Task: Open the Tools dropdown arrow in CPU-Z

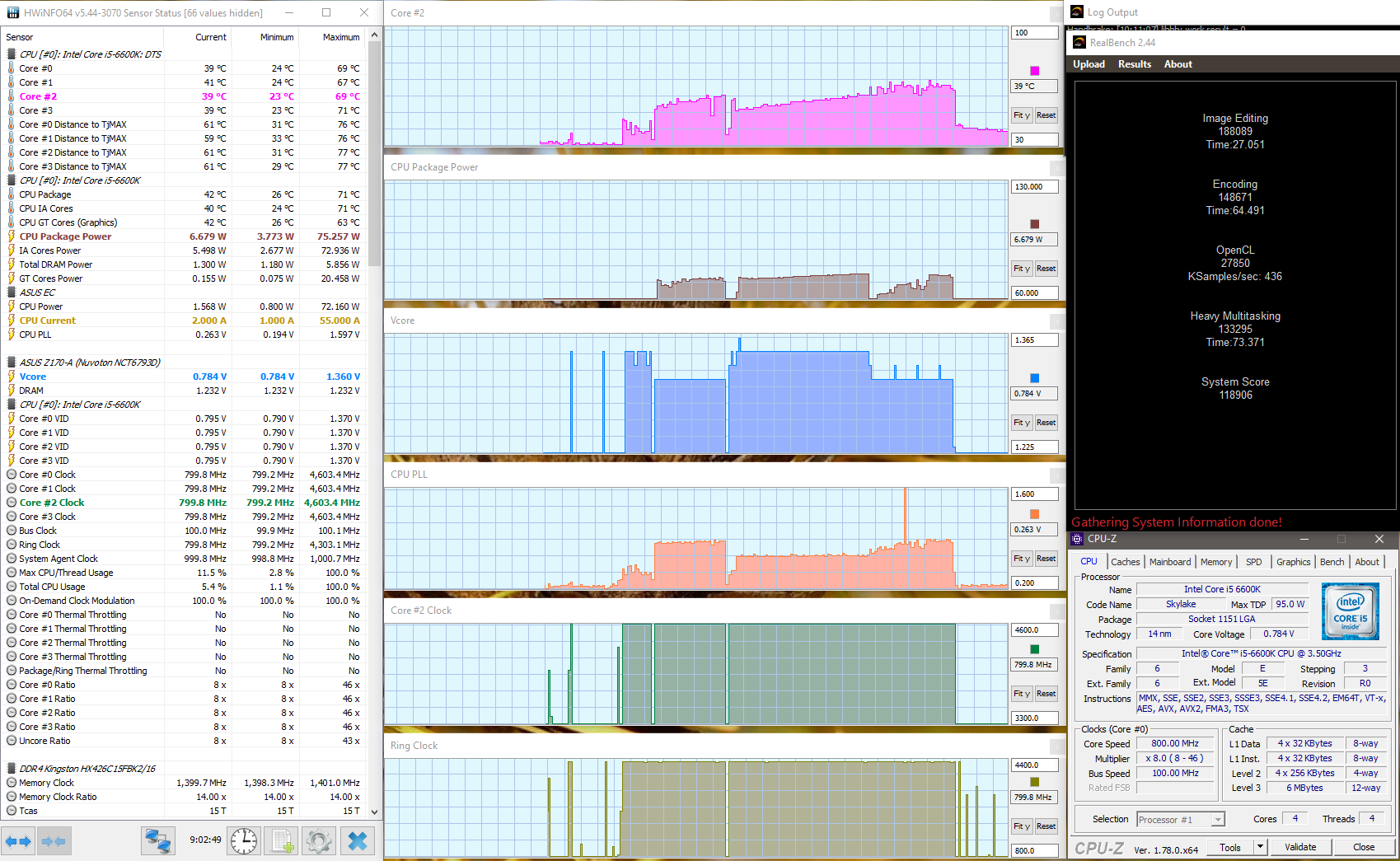Action: click(x=1260, y=846)
